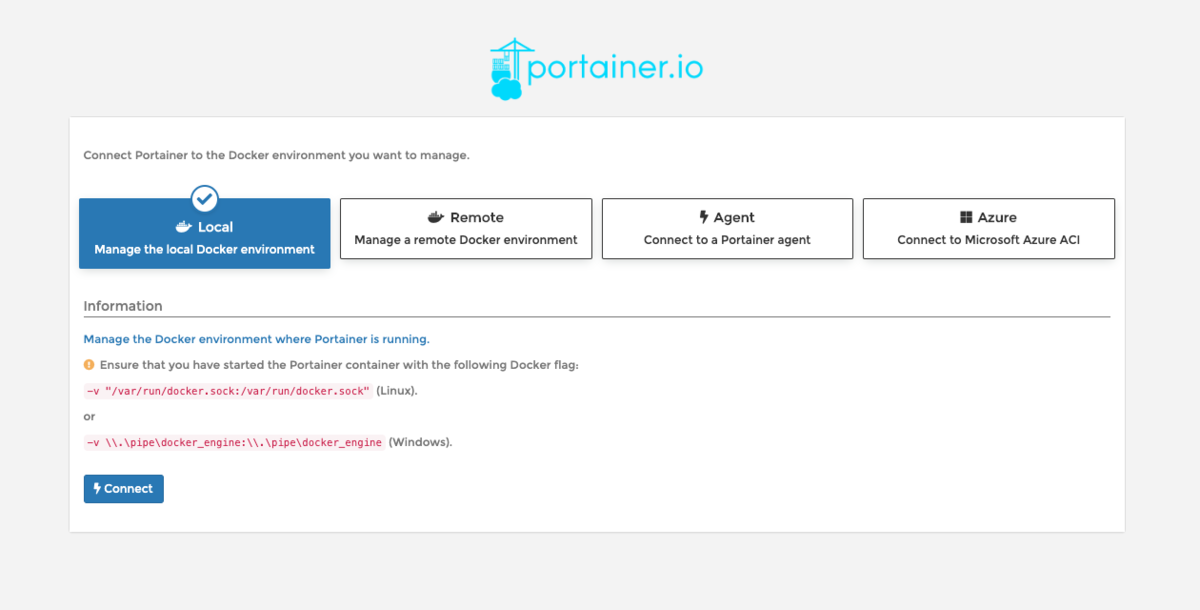Click the orange warning icon in Information
The width and height of the screenshot is (1200, 610).
click(90, 364)
